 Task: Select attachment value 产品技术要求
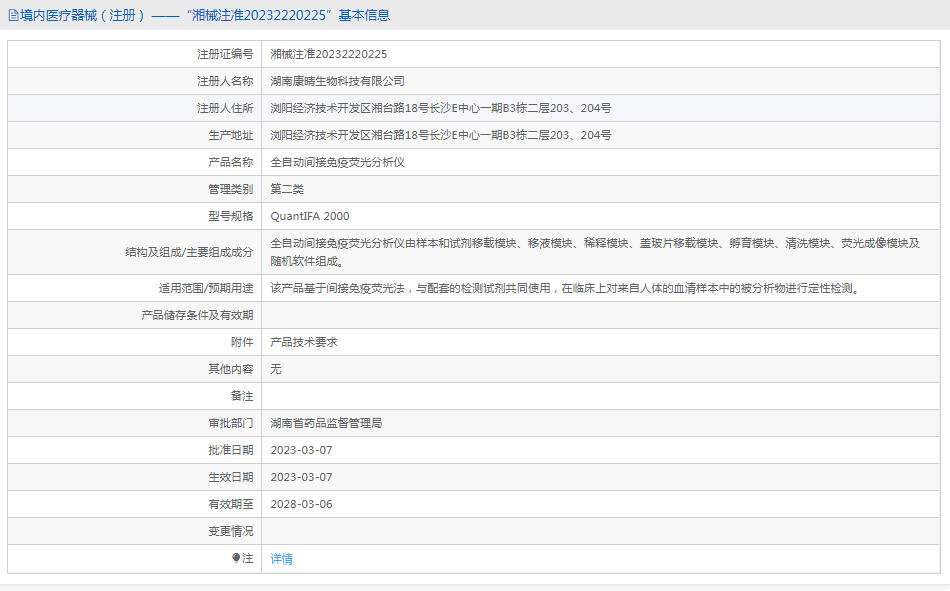[x=304, y=342]
